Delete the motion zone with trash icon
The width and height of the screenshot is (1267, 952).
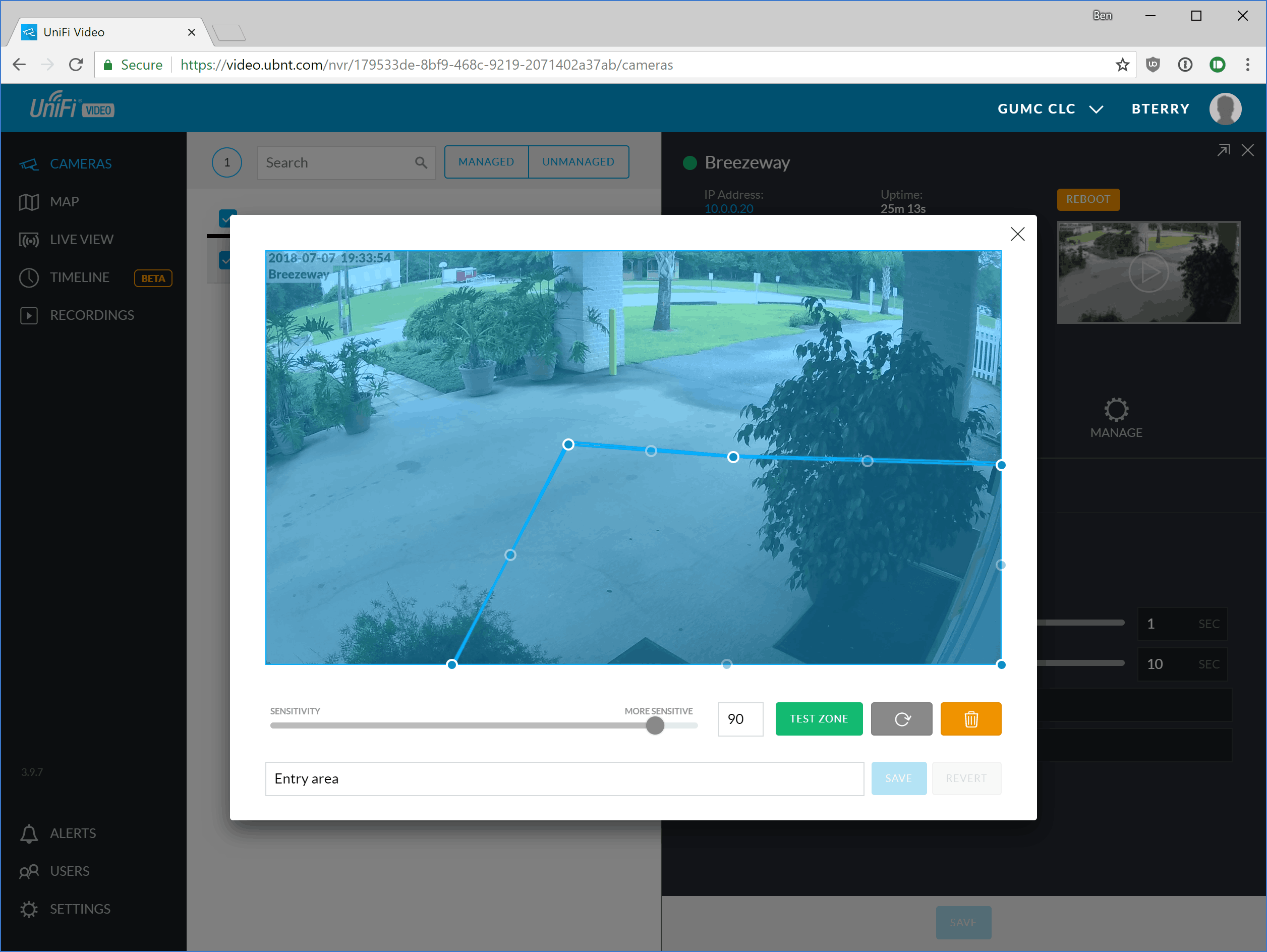pos(971,718)
